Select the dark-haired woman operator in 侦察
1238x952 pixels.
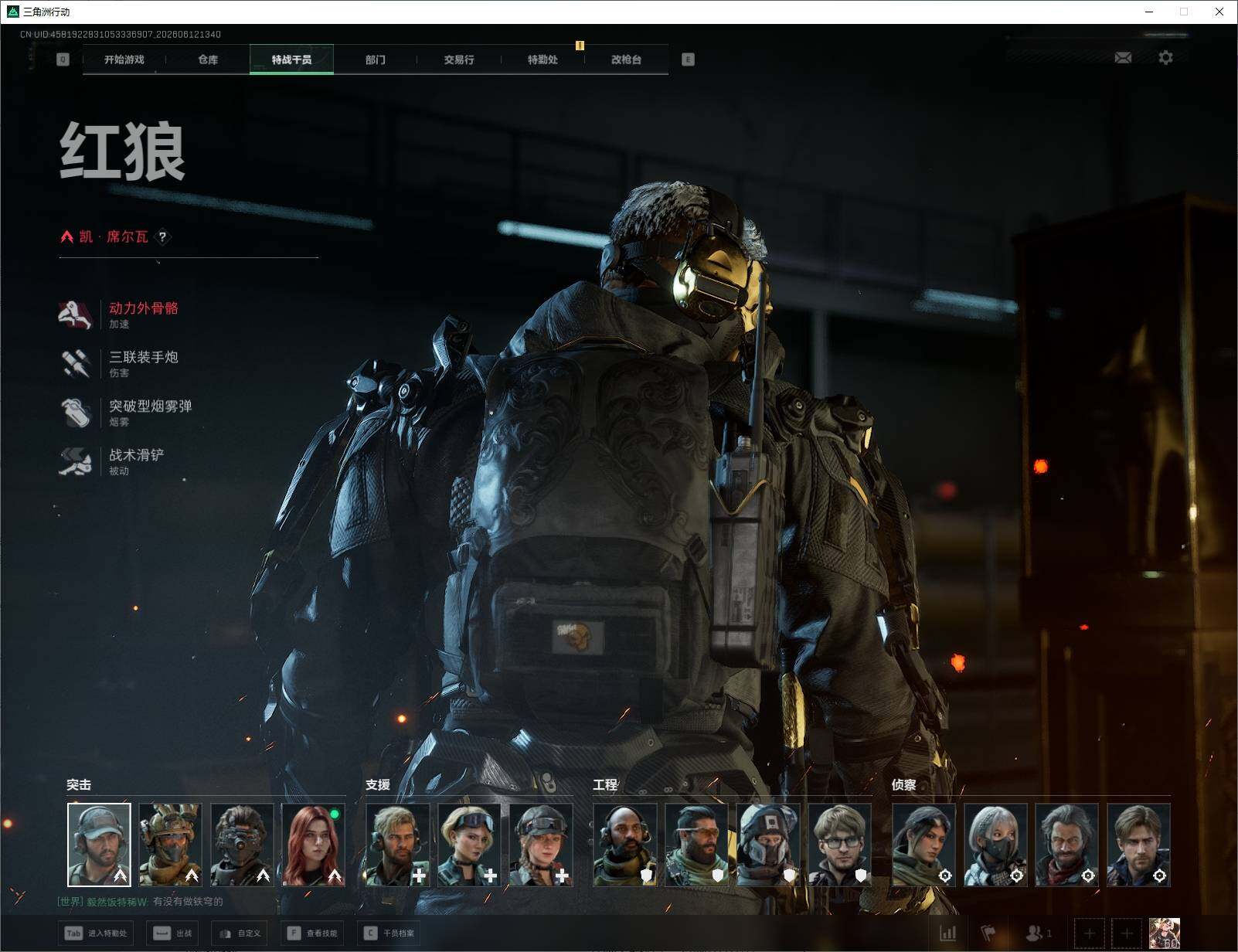tap(924, 845)
